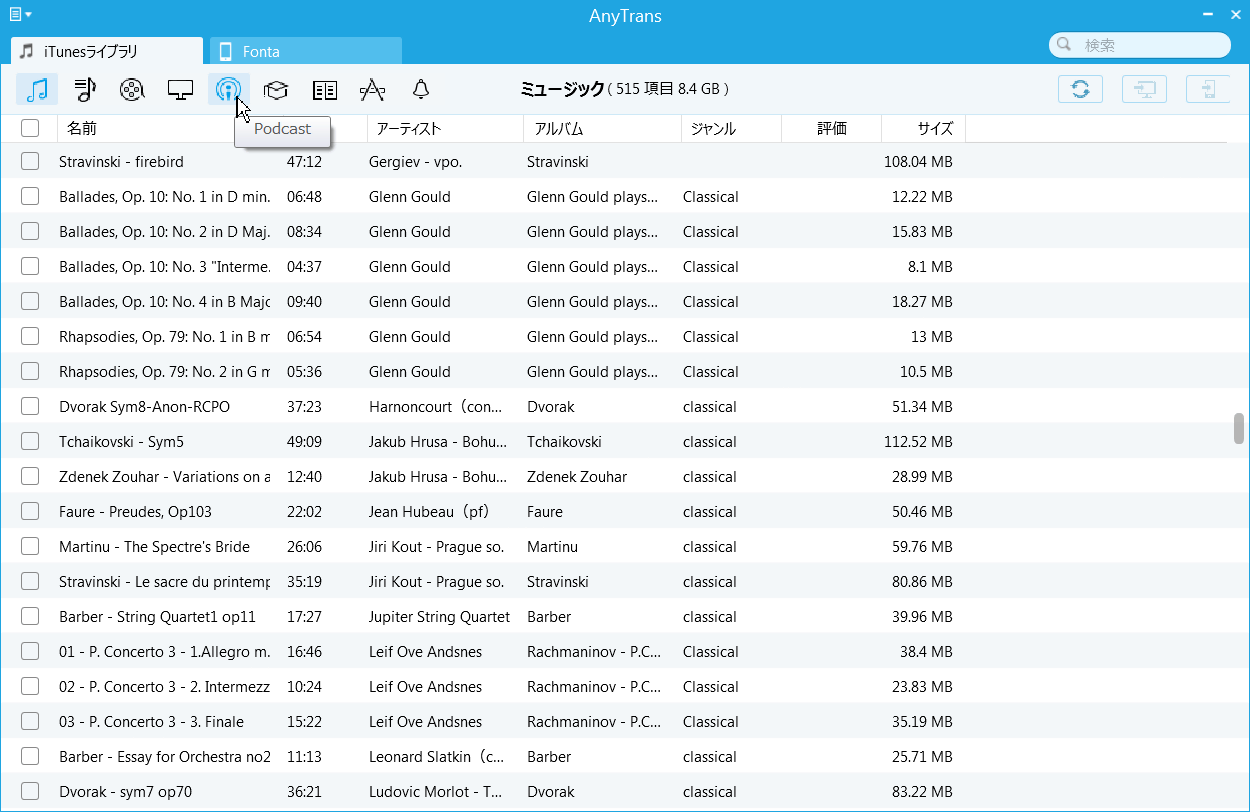The width and height of the screenshot is (1250, 812).
Task: Click the search magnifier icon
Action: pyautogui.click(x=1064, y=45)
